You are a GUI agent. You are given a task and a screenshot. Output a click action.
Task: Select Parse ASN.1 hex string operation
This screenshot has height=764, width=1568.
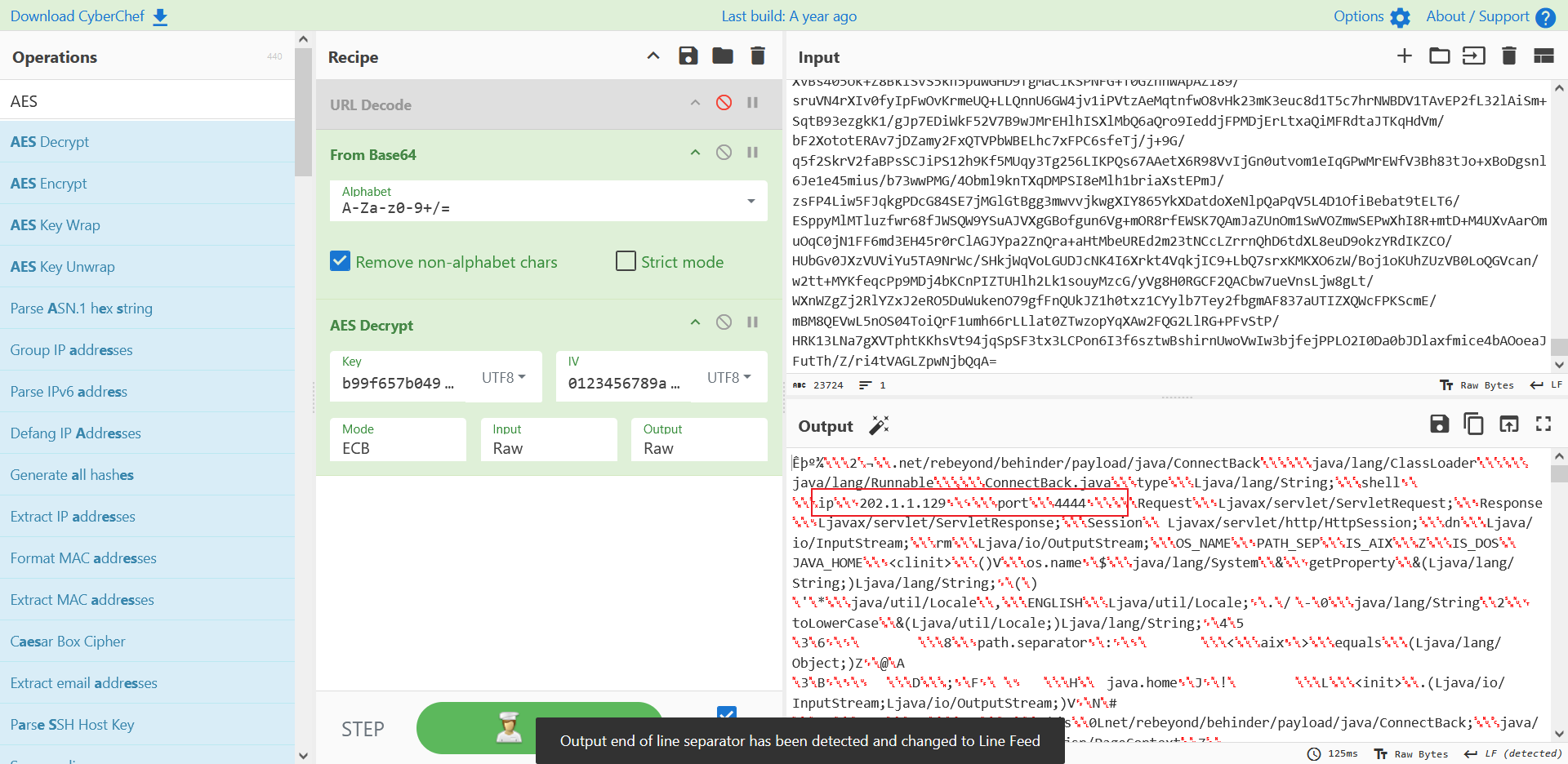(147, 309)
